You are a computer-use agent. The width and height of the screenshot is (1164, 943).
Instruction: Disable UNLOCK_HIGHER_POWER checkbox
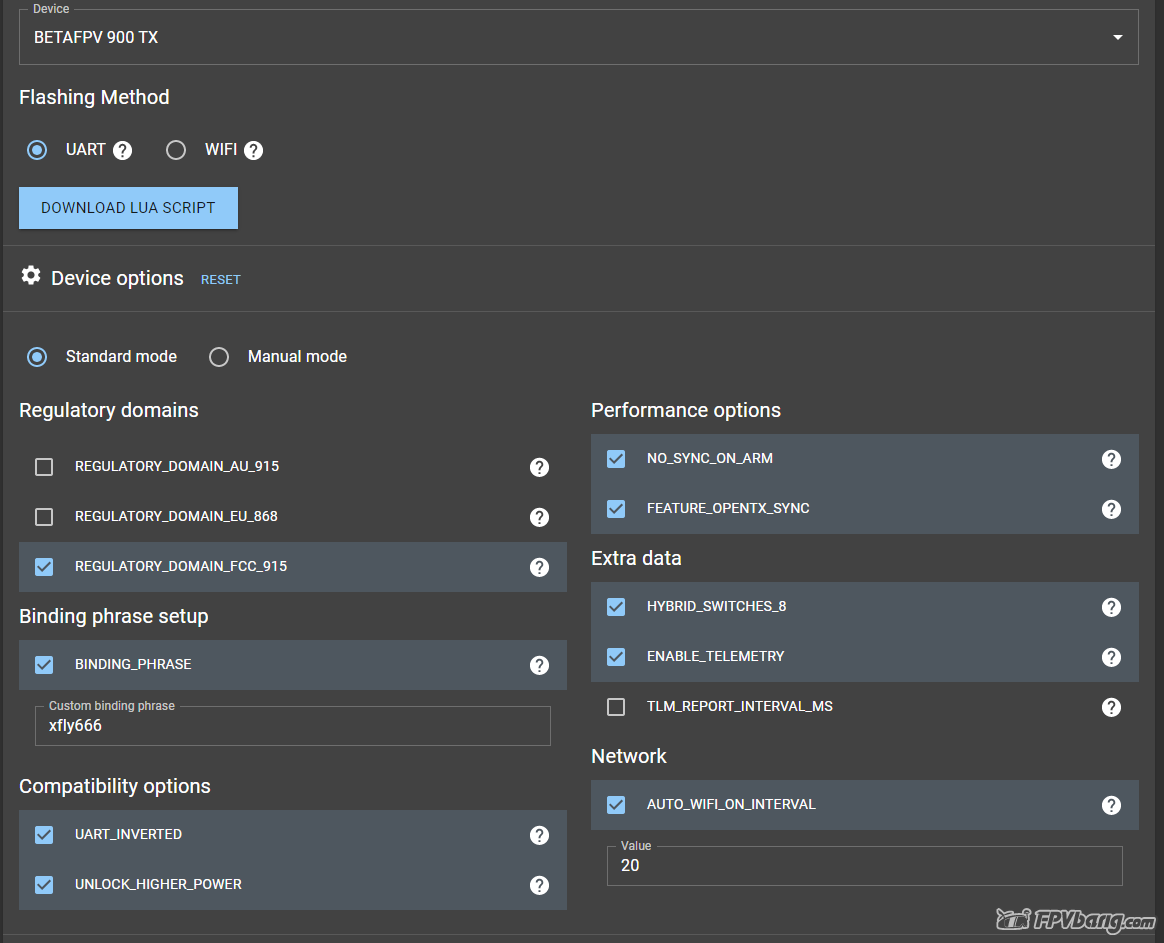point(44,885)
